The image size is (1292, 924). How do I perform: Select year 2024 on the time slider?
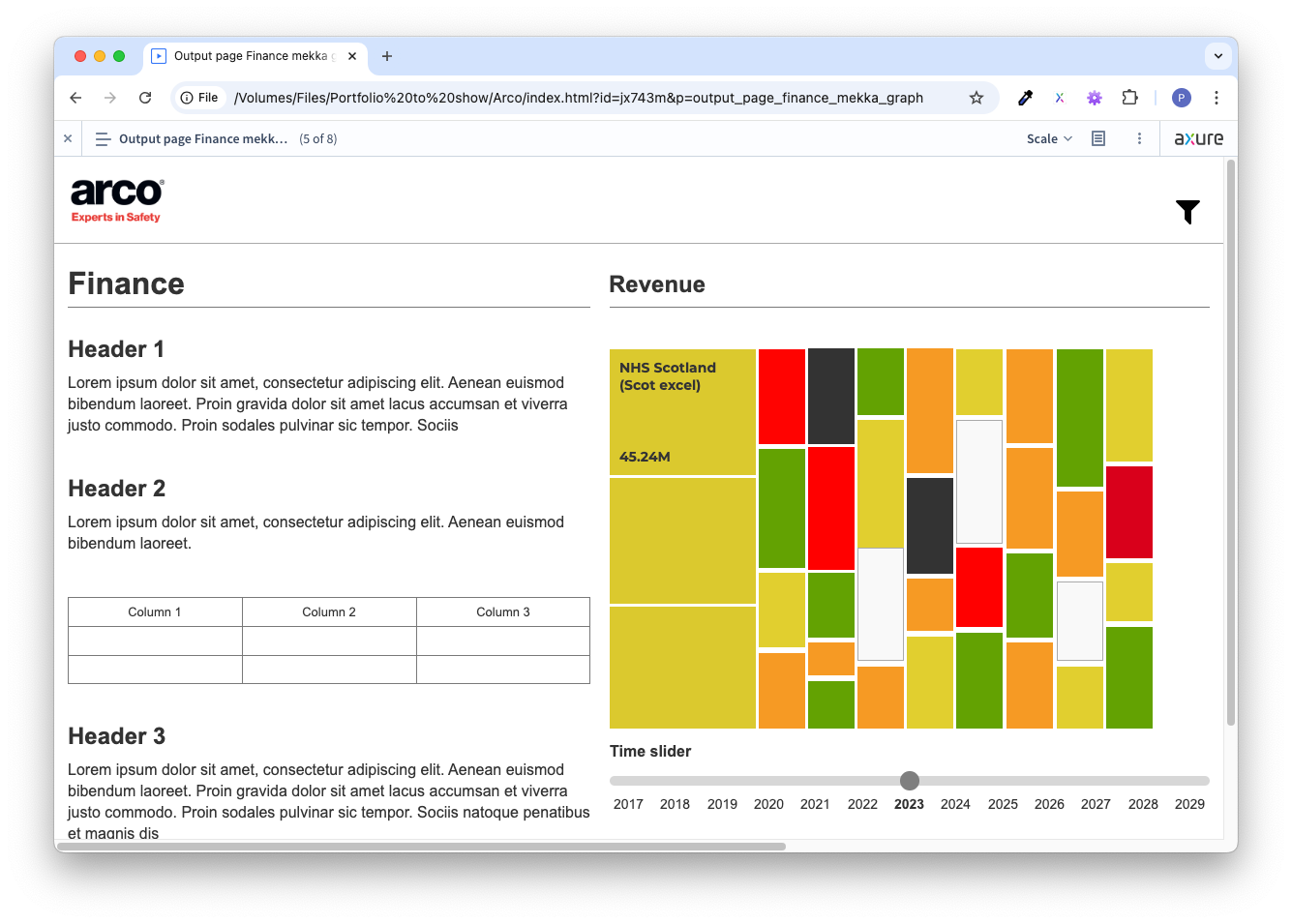point(955,804)
